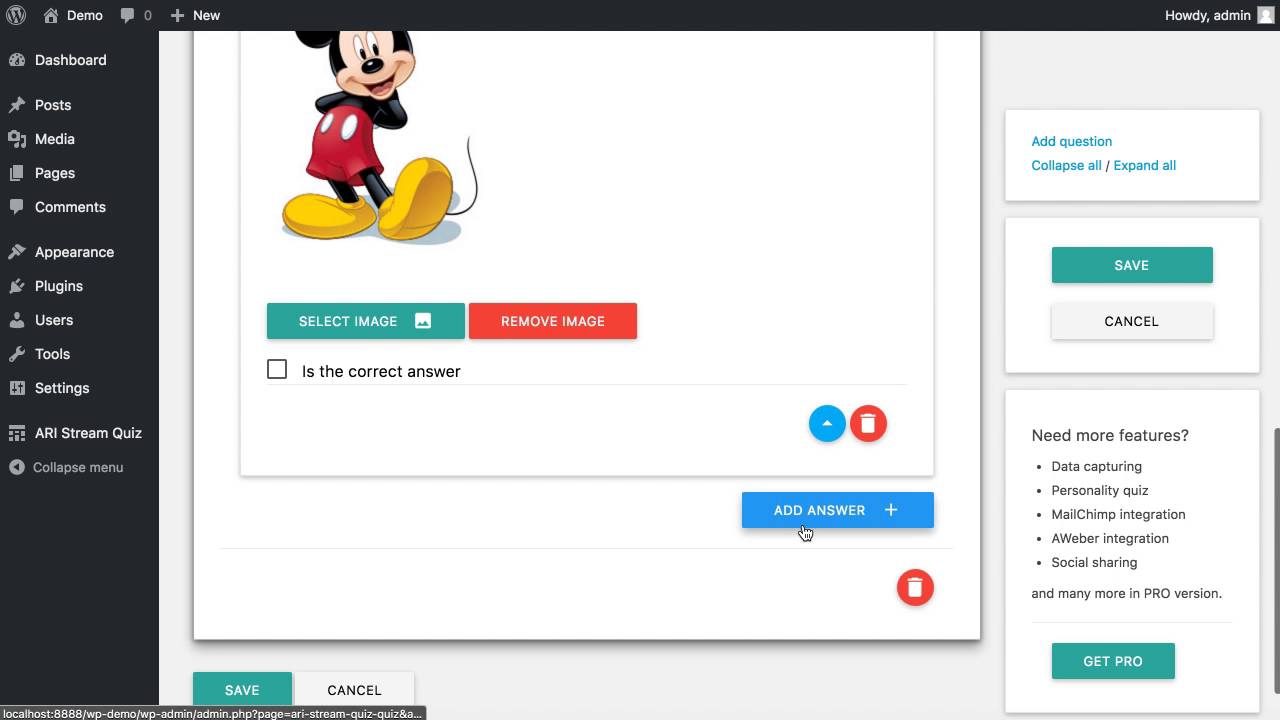1280x720 pixels.
Task: Click the image icon on Select Image
Action: (423, 321)
